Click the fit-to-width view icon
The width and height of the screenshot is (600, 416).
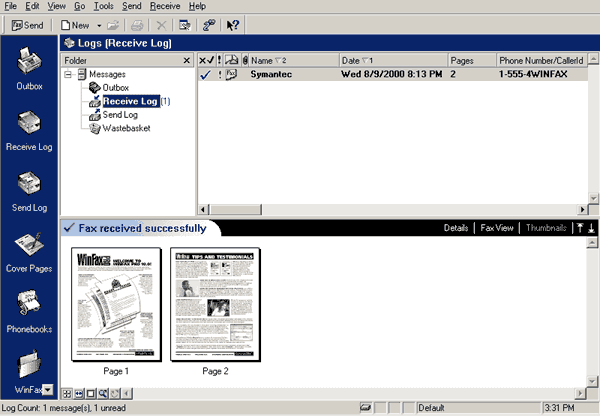pyautogui.click(x=79, y=393)
